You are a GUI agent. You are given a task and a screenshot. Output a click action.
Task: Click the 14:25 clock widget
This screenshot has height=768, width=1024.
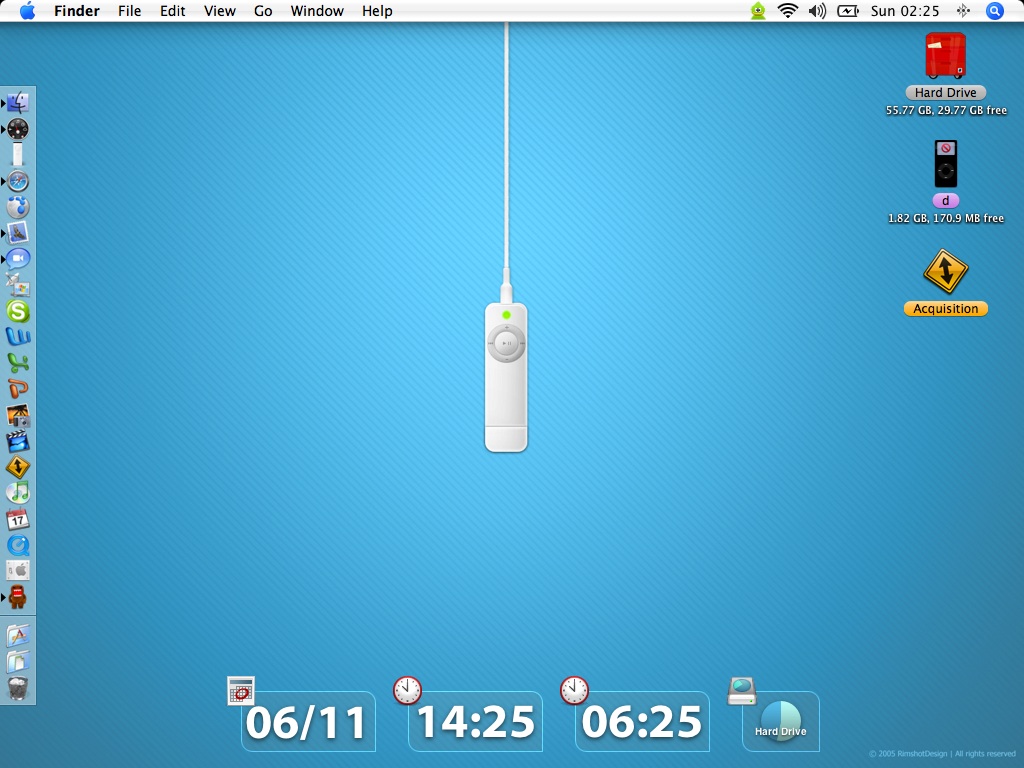coord(475,722)
